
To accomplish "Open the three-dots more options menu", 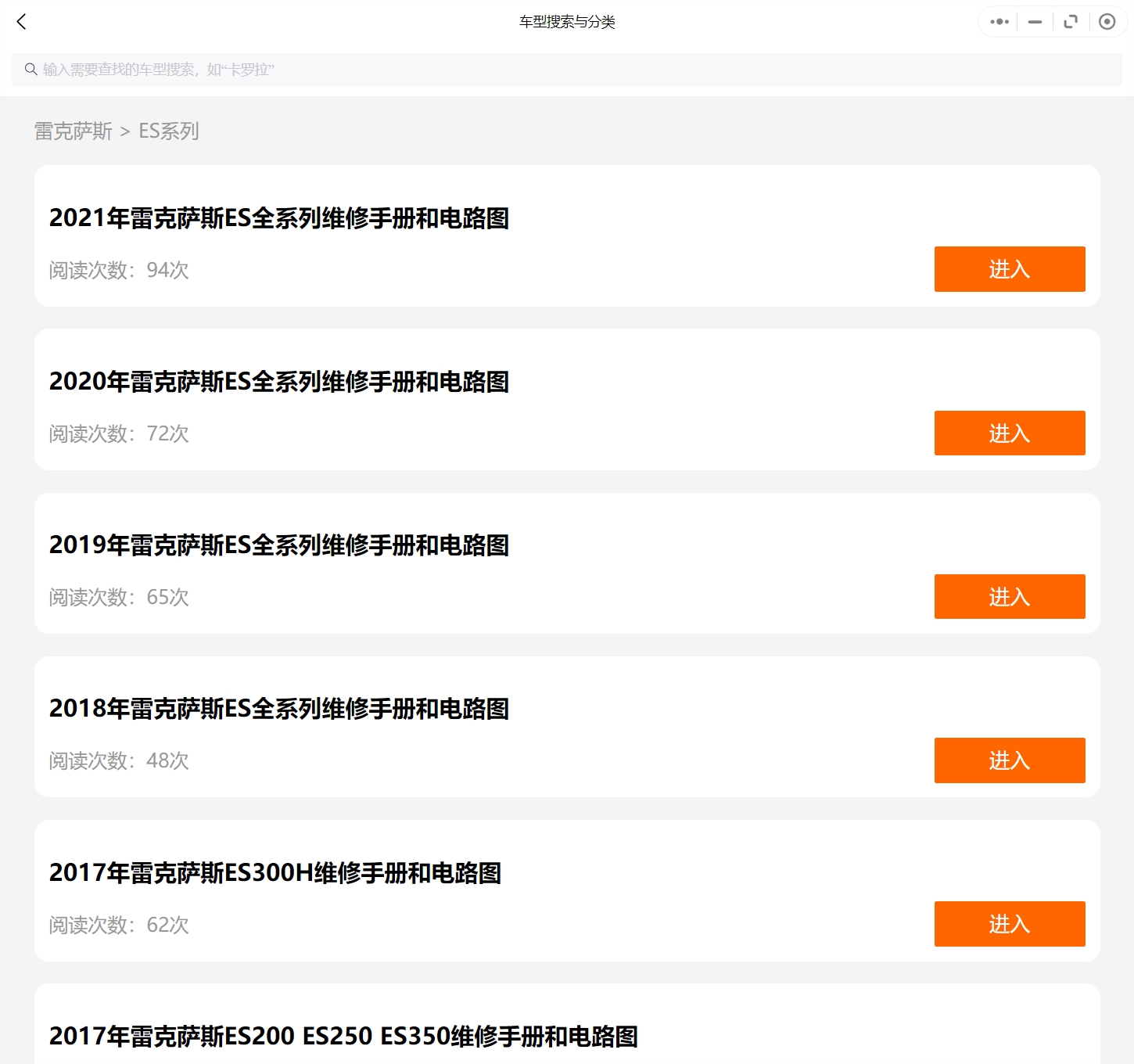I will pos(999,22).
